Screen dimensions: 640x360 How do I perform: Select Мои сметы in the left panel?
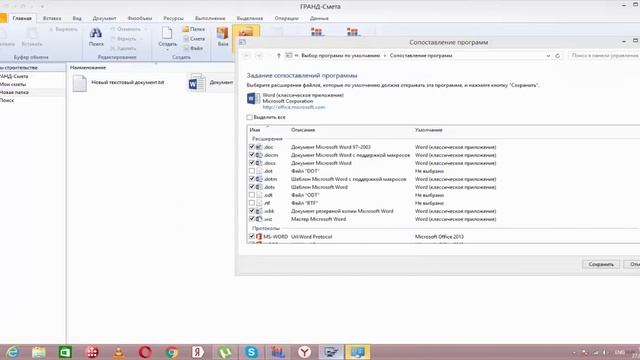click(13, 84)
